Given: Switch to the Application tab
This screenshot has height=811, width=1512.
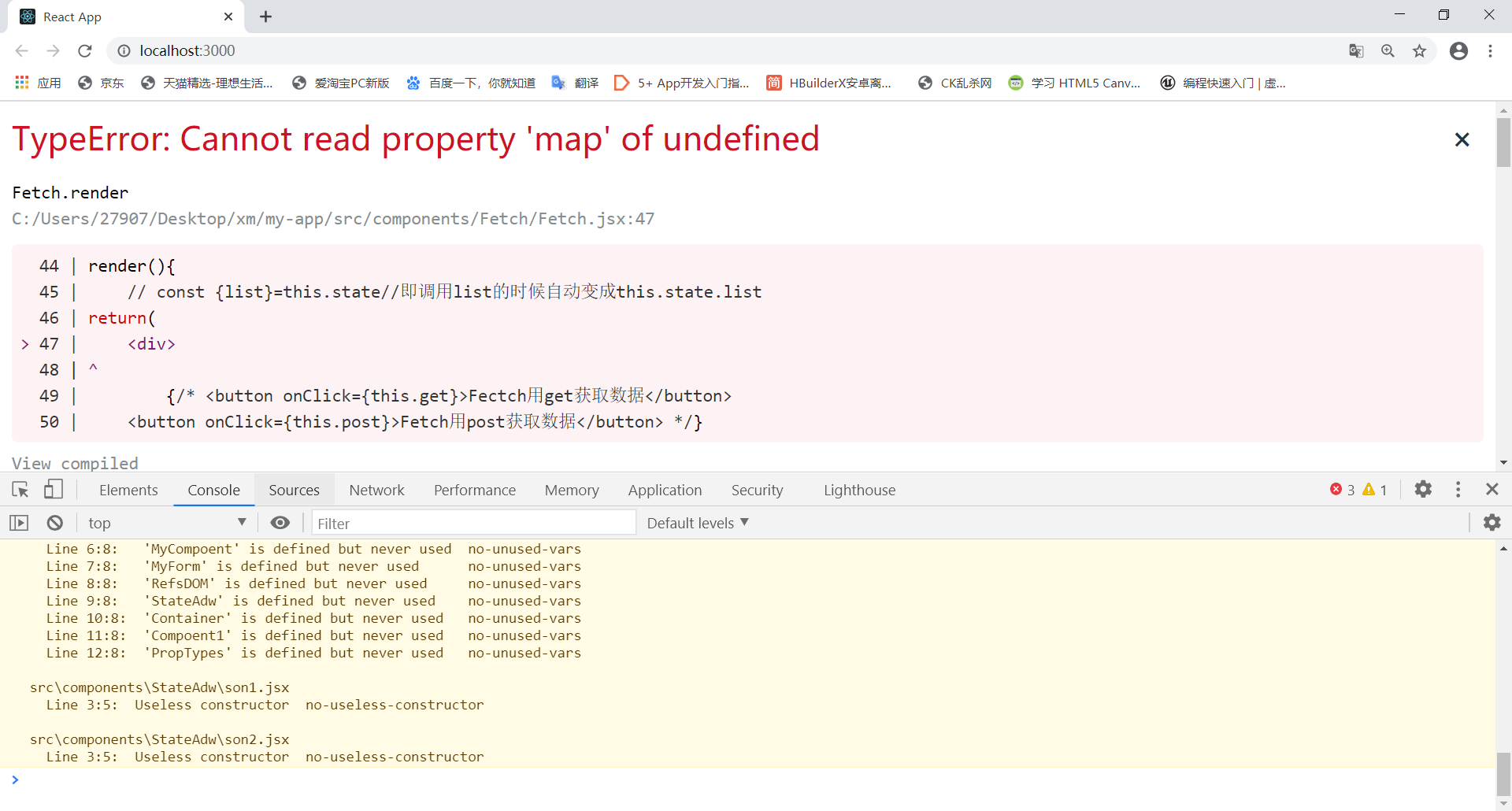Looking at the screenshot, I should tap(665, 490).
